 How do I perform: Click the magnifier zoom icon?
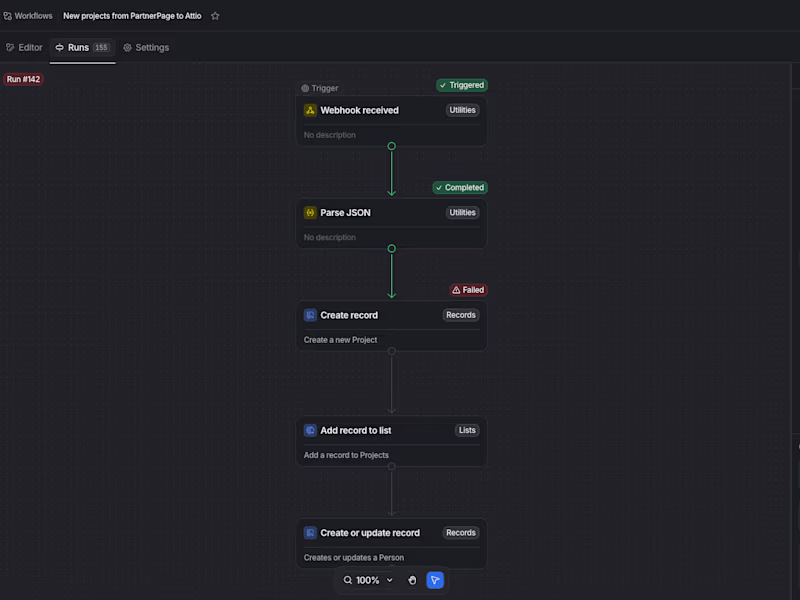348,580
